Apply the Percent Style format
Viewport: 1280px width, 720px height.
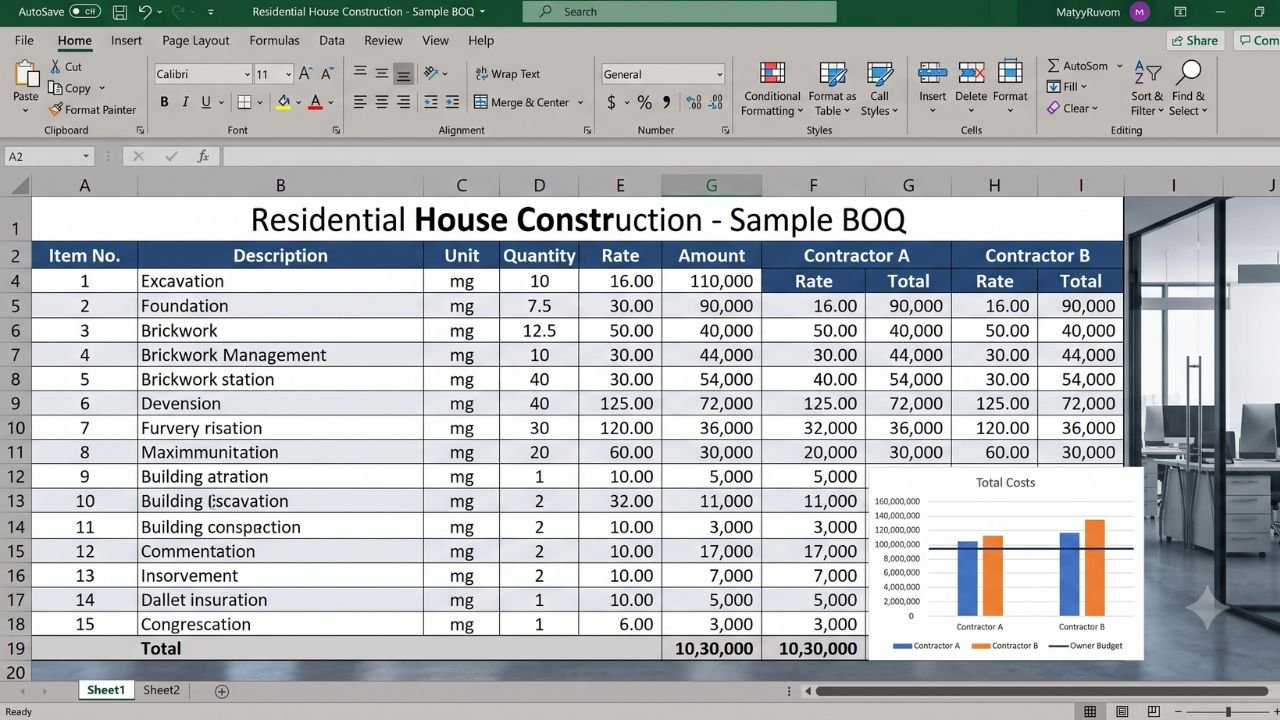(644, 103)
